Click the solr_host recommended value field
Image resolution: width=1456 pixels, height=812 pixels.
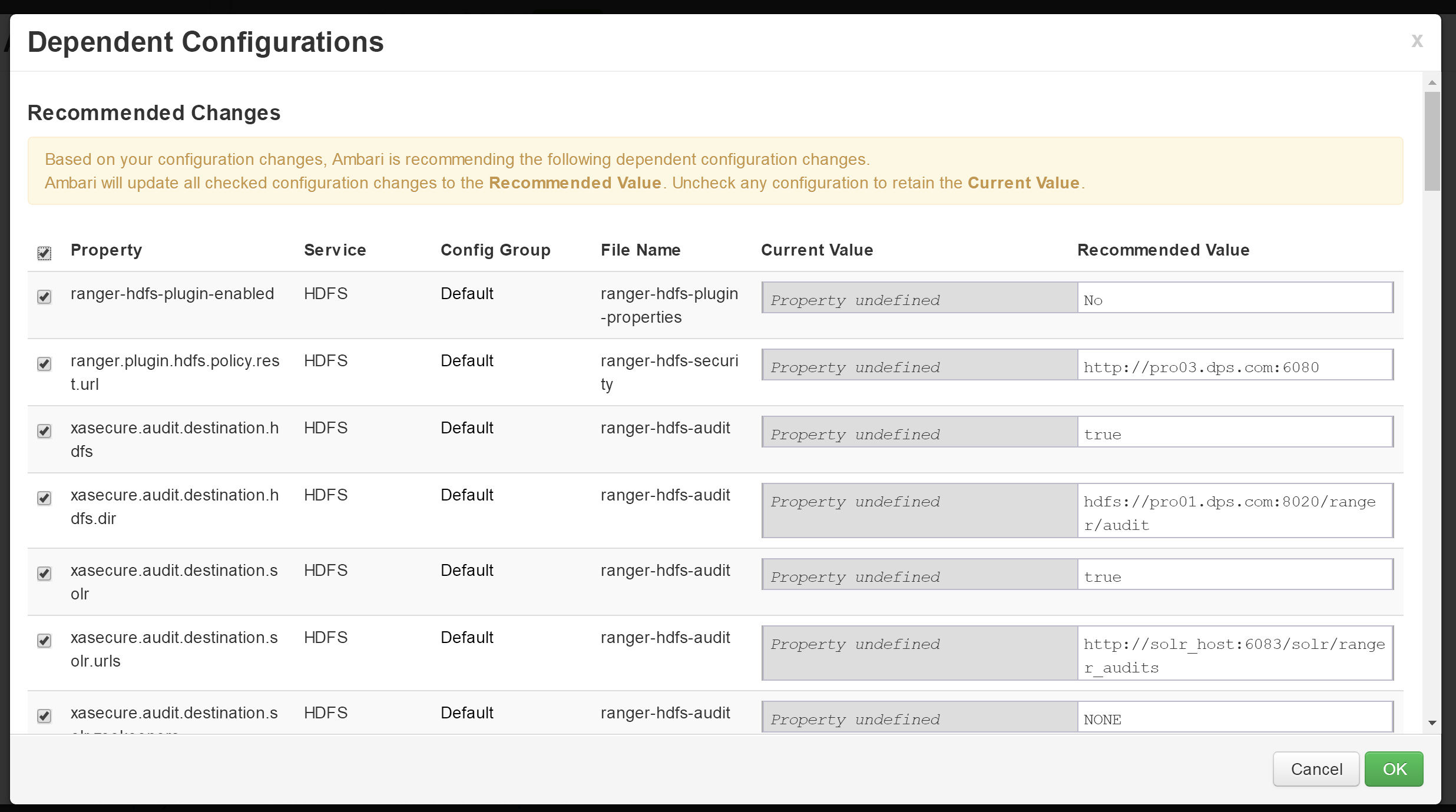coord(1235,653)
